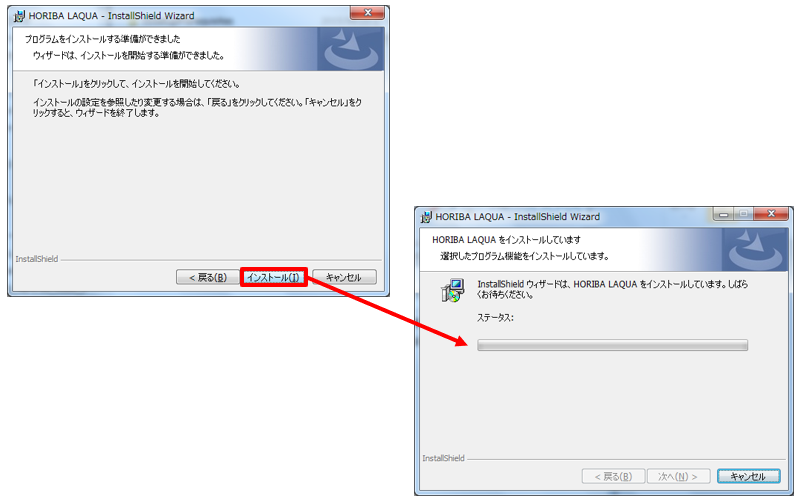The width and height of the screenshot is (796, 499).
Task: Click the InstallShield label in the ready-to-install dialog
Action: pos(37,259)
